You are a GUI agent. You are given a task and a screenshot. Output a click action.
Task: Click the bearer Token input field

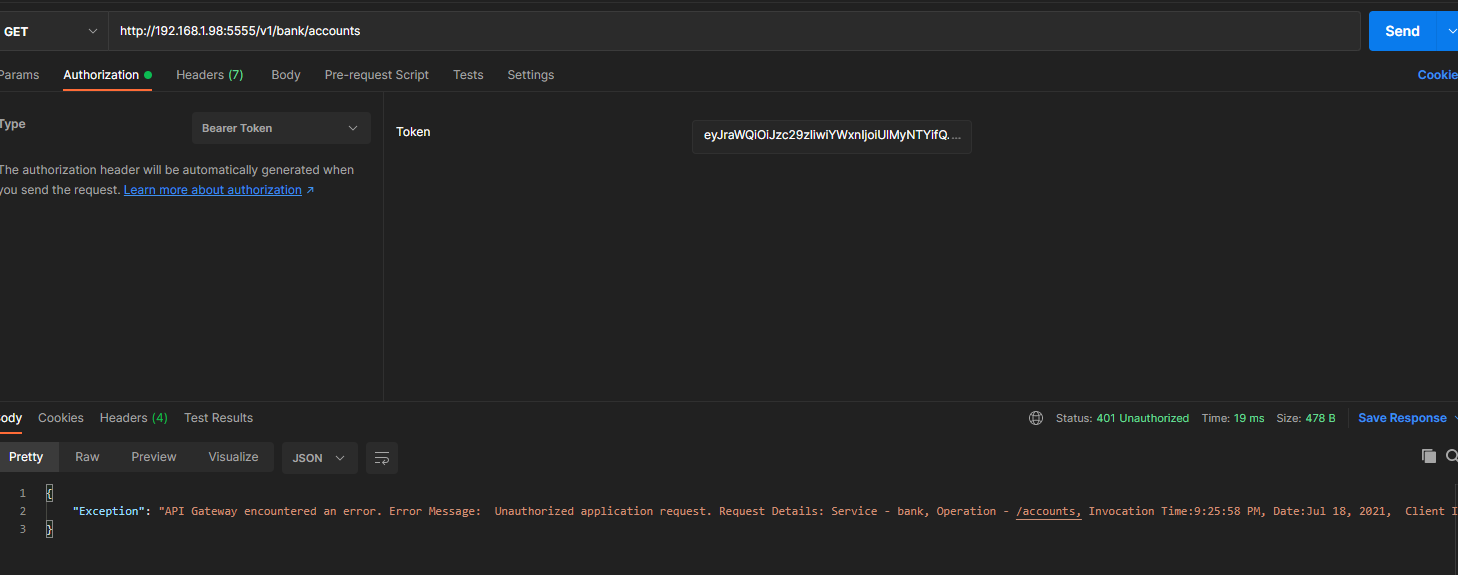[x=831, y=136]
